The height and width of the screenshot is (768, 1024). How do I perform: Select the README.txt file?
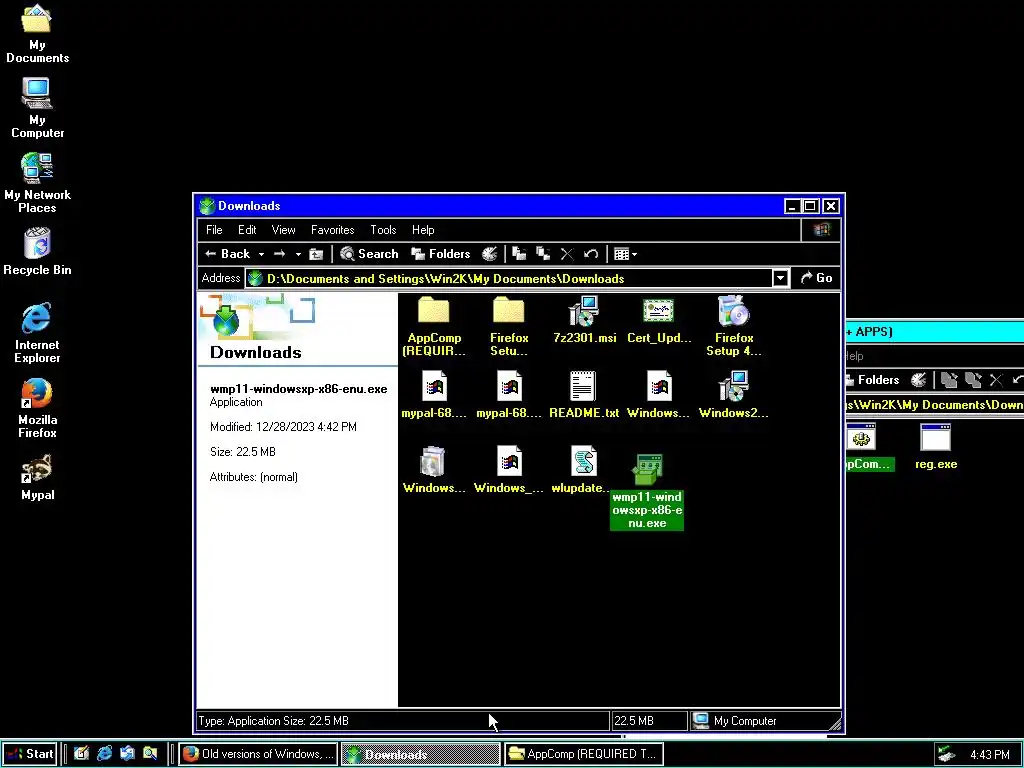pyautogui.click(x=584, y=394)
